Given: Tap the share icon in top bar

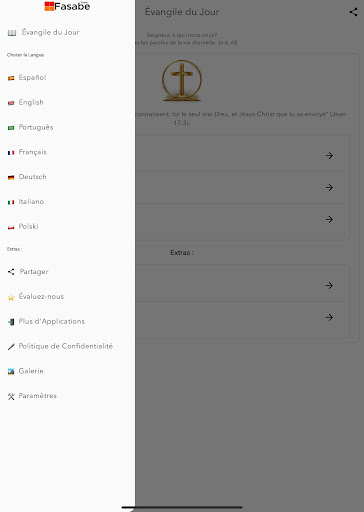Looking at the screenshot, I should [x=353, y=12].
